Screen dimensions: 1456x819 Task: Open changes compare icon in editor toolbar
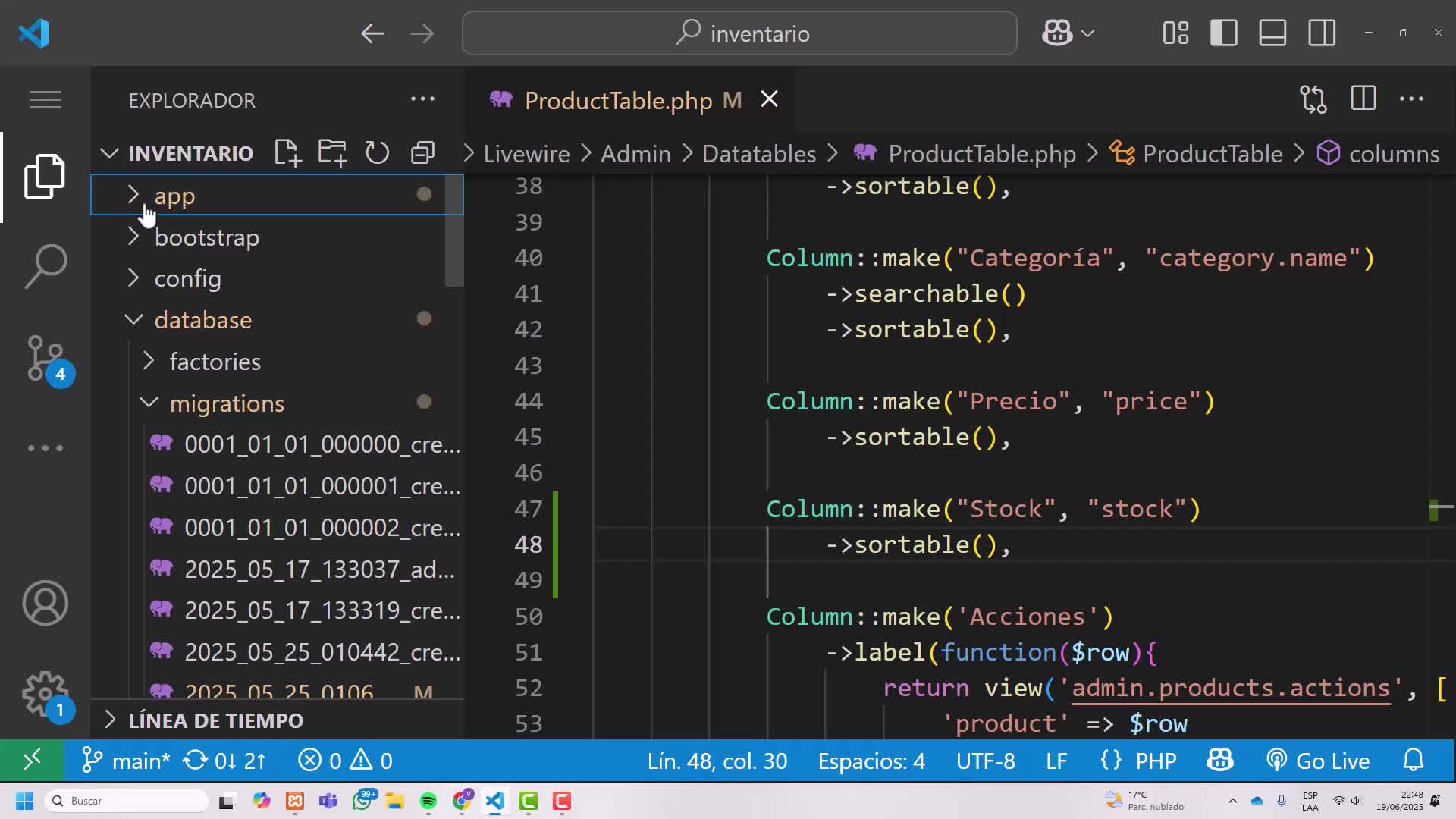pyautogui.click(x=1313, y=99)
